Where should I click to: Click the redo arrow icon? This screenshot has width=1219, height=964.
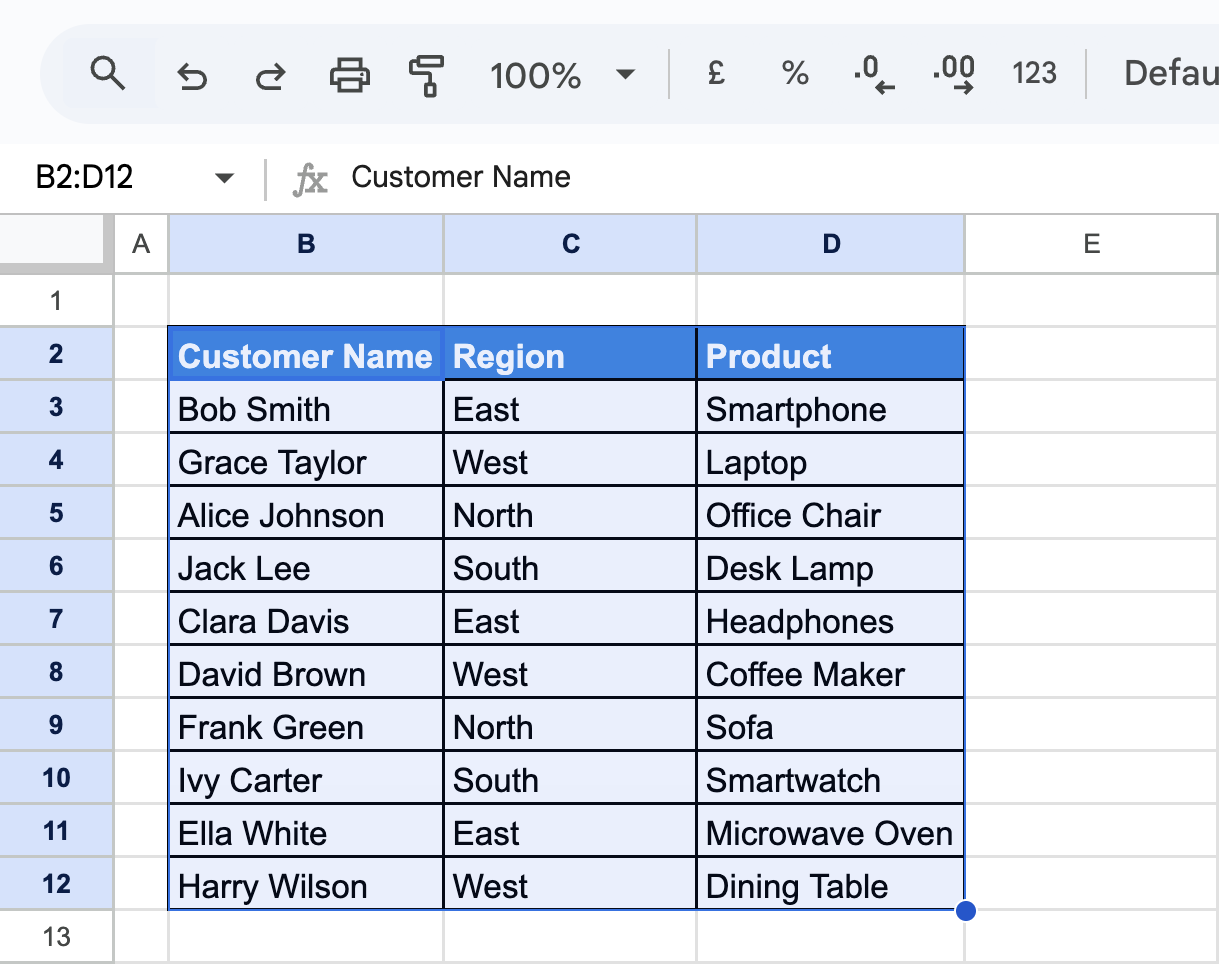tap(269, 75)
